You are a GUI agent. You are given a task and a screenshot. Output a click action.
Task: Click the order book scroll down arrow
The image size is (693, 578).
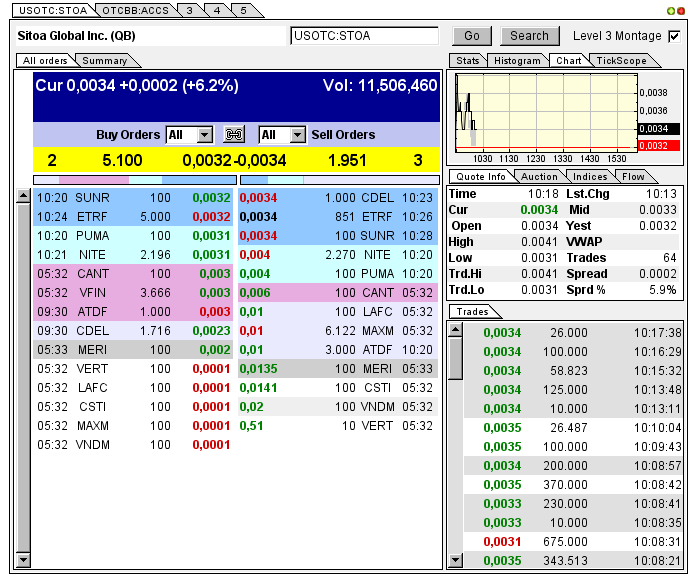23,560
